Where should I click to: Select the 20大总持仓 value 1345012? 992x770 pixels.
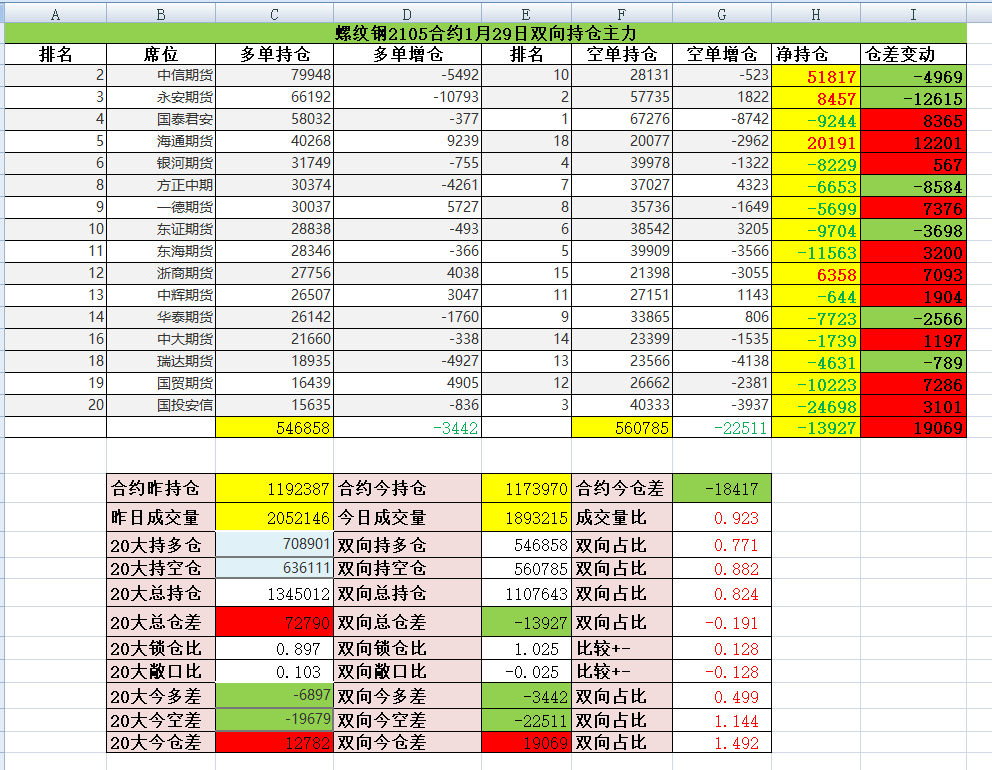click(x=274, y=593)
